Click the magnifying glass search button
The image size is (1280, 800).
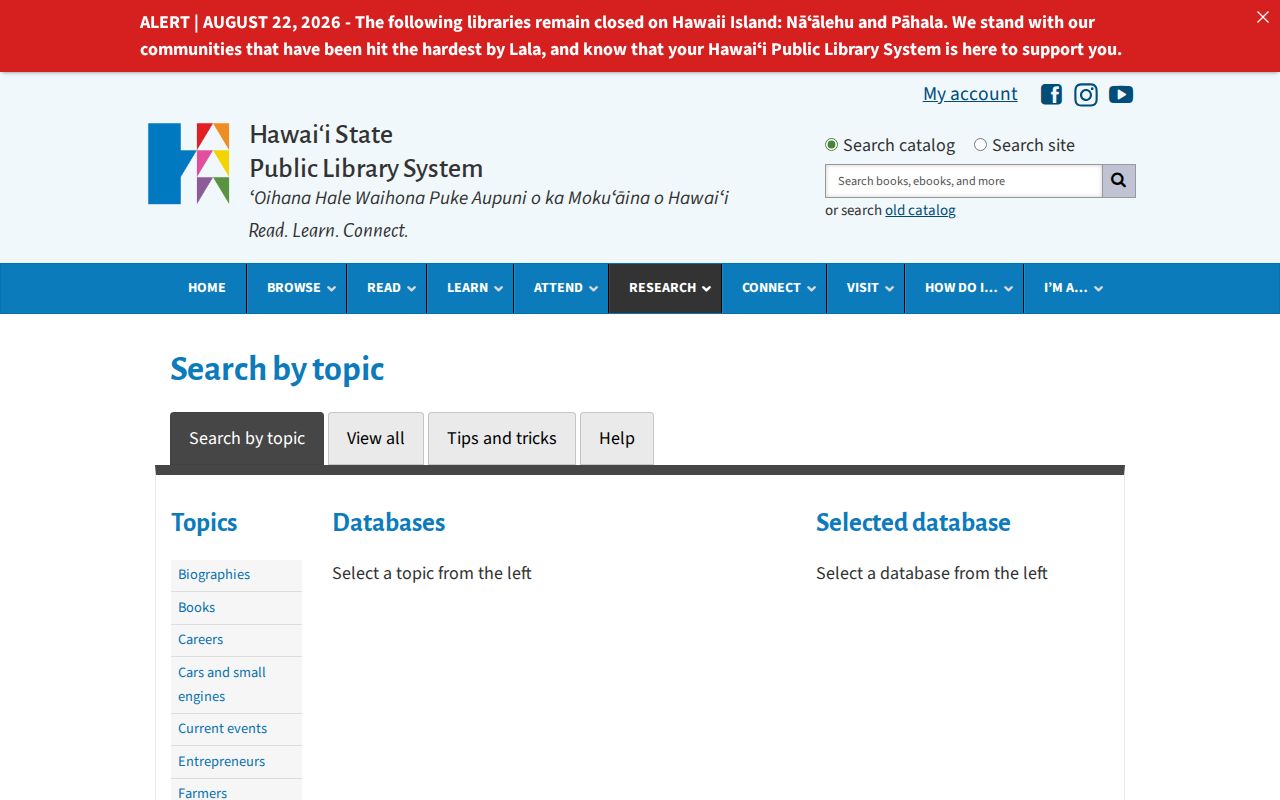(x=1119, y=181)
